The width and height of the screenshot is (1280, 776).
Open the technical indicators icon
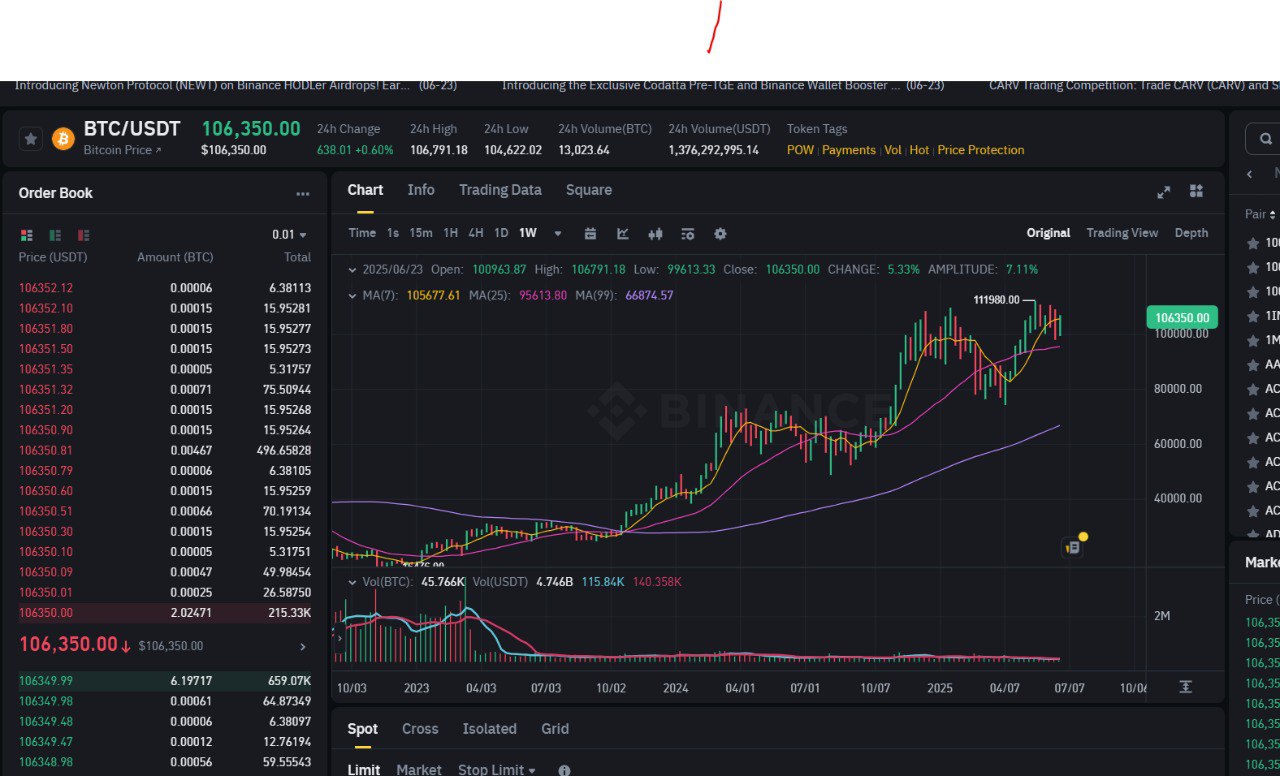623,234
